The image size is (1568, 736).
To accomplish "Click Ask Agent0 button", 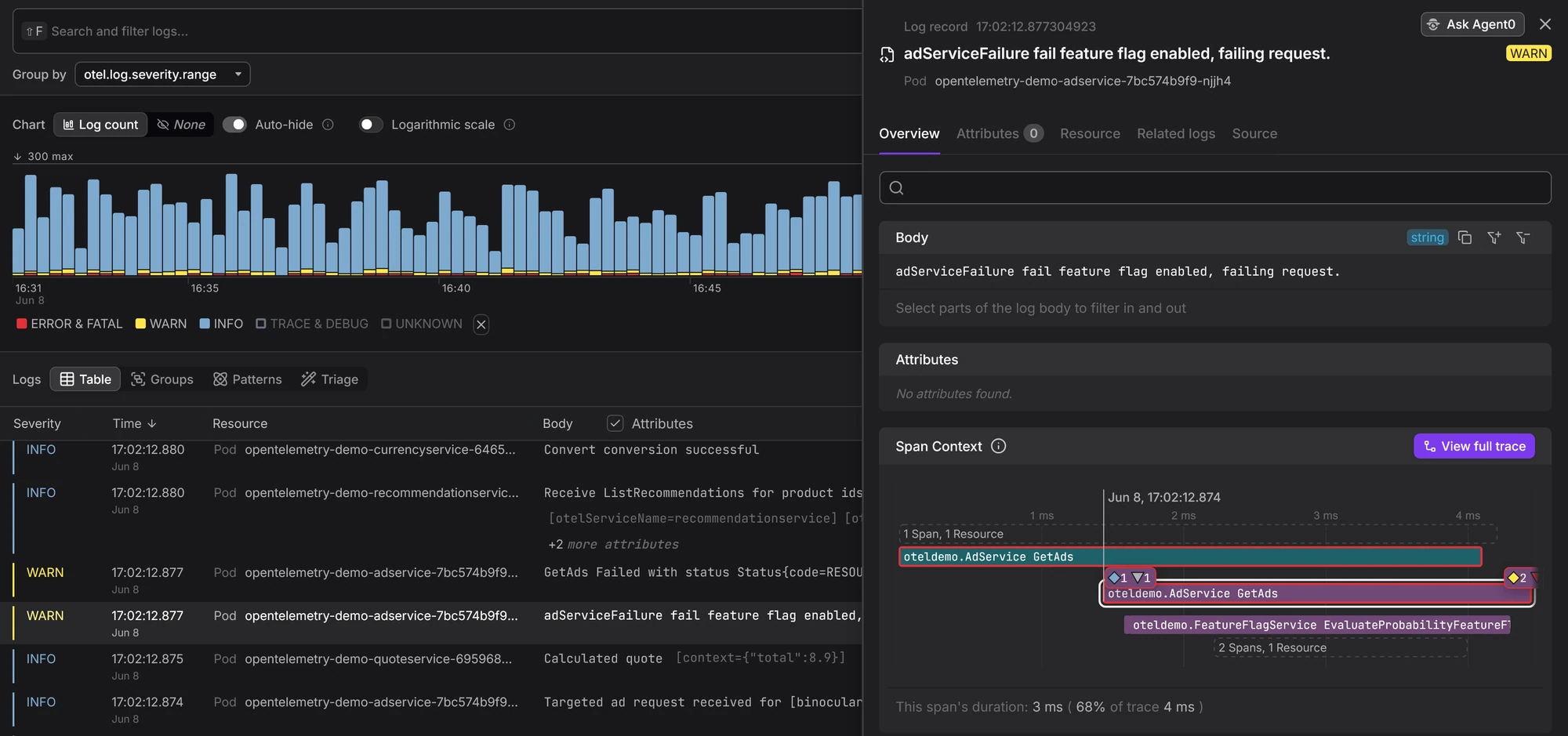I will (x=1472, y=24).
